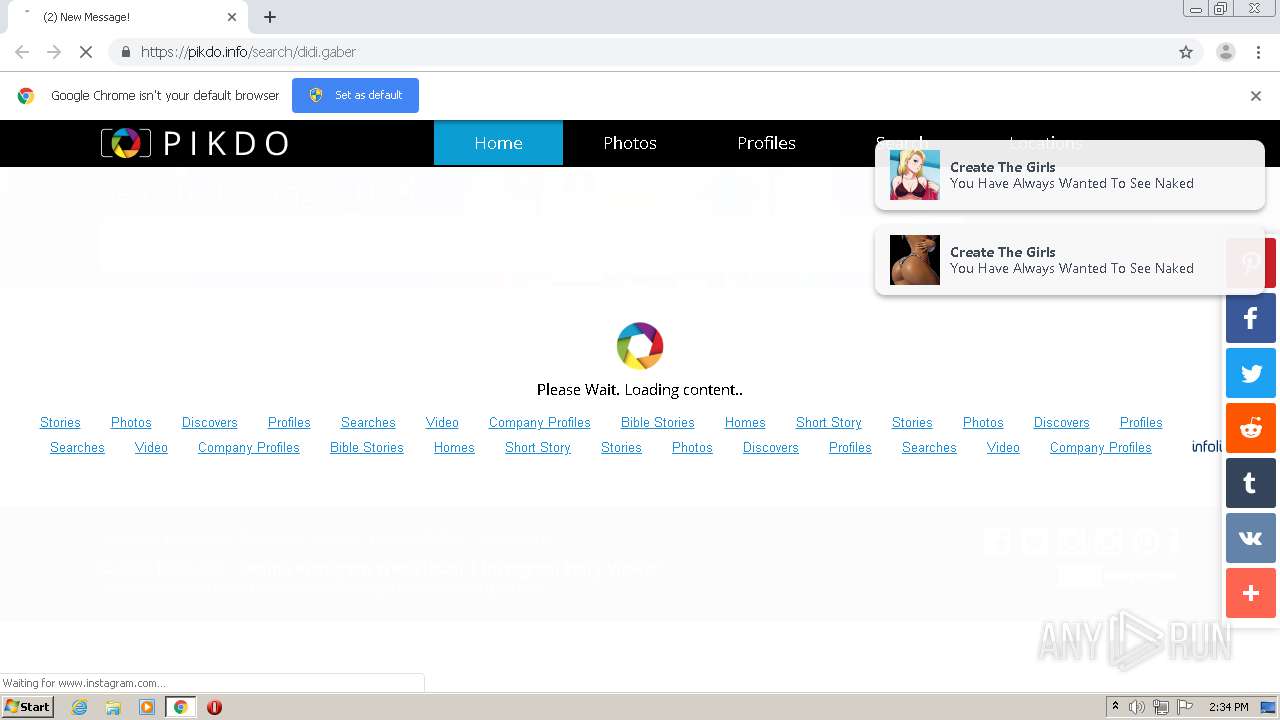Open the volume control in the system tray
The height and width of the screenshot is (720, 1280).
1137,707
